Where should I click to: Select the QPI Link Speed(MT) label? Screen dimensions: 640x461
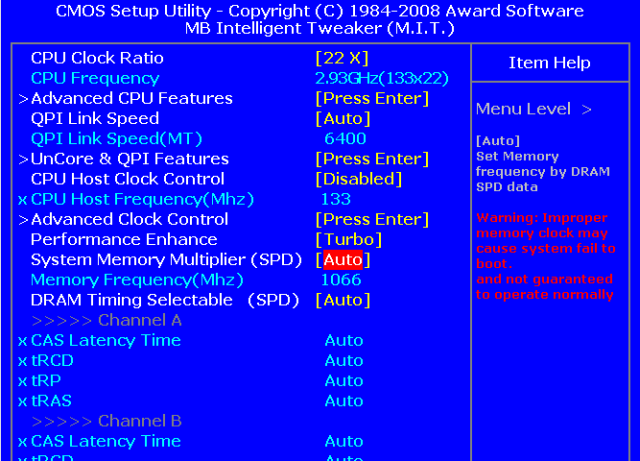(117, 139)
